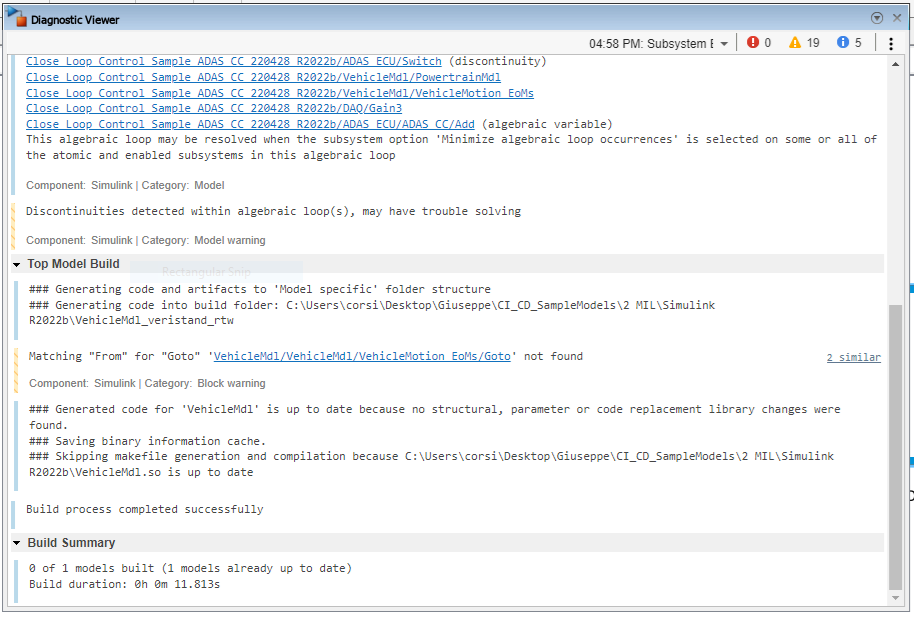This screenshot has width=914, height=618.
Task: Click '### Generating code and artifacts' line
Action: (x=260, y=289)
